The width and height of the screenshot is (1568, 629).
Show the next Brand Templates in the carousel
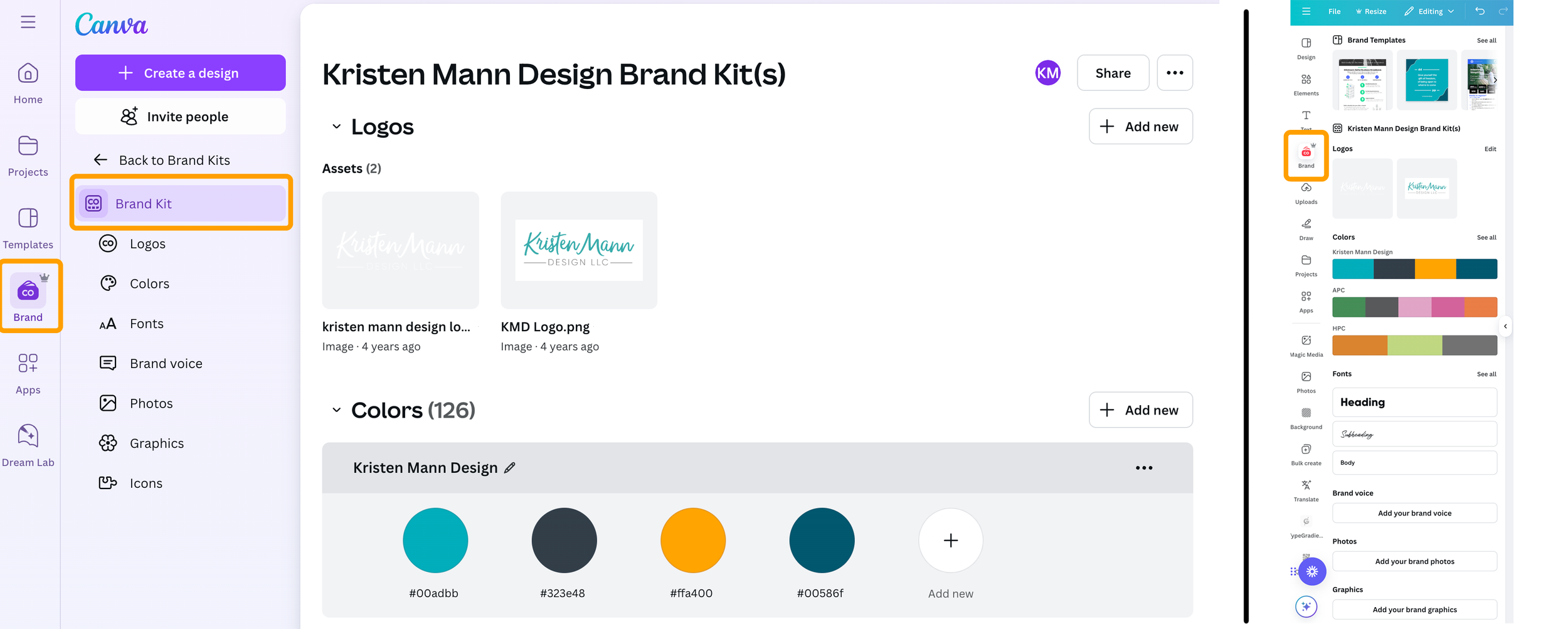pos(1495,80)
